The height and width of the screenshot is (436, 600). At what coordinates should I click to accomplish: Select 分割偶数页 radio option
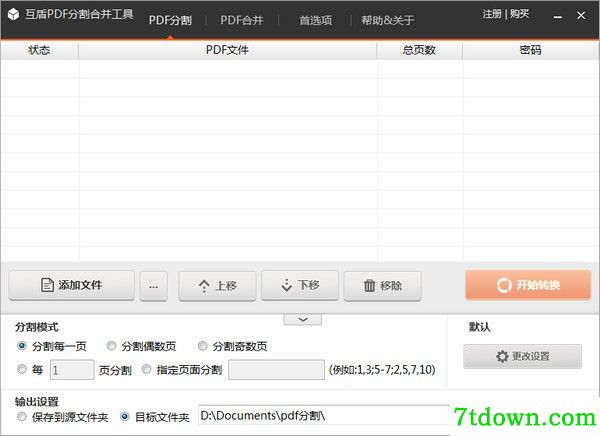111,346
